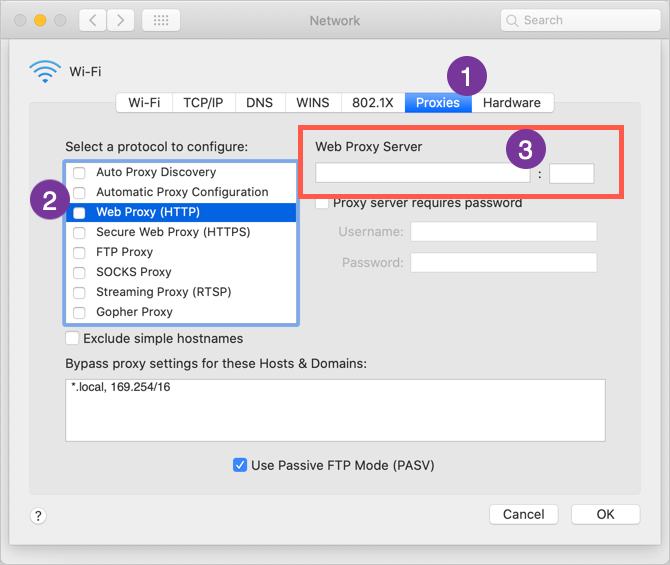Enable the Web Proxy (HTTP) checkbox
The image size is (670, 565).
point(79,213)
